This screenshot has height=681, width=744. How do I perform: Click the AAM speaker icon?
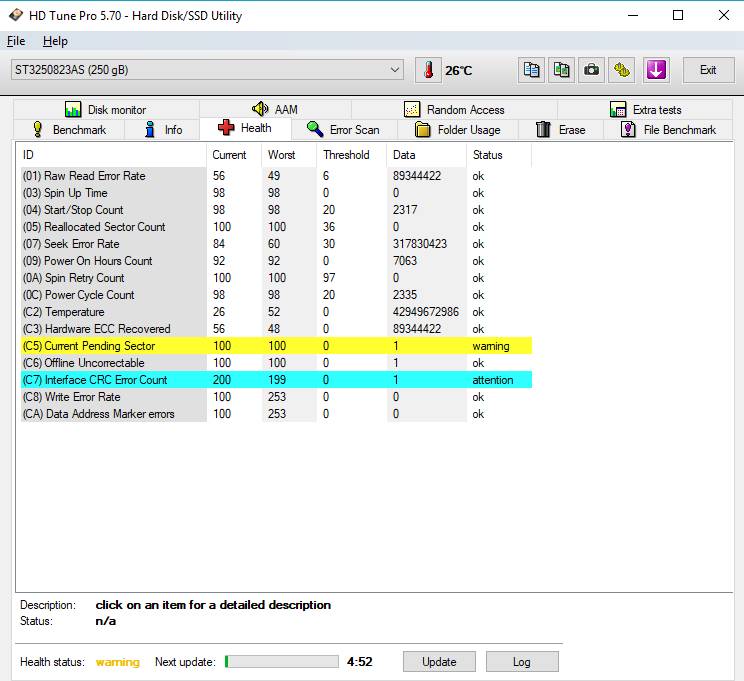pyautogui.click(x=260, y=109)
